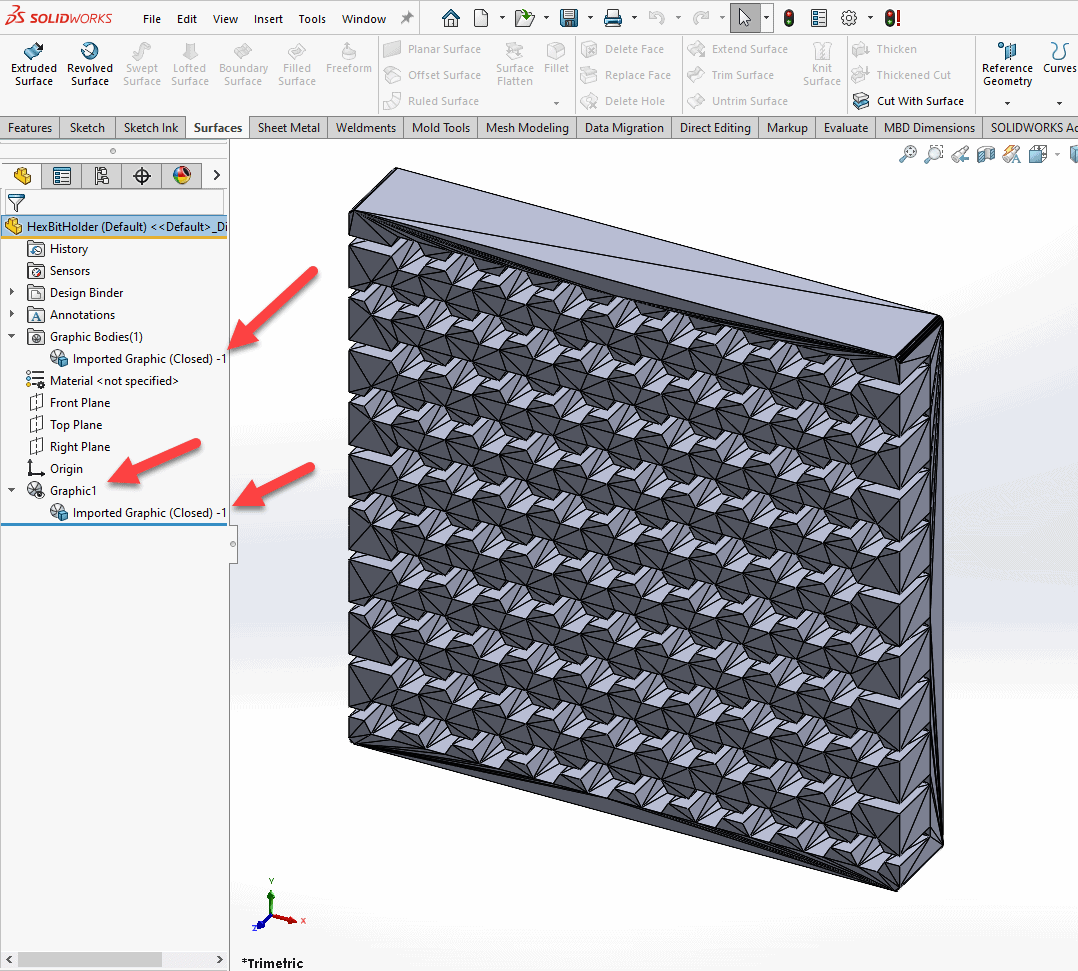Switch to the Sheet Metal tab
The height and width of the screenshot is (971, 1078).
(x=289, y=128)
